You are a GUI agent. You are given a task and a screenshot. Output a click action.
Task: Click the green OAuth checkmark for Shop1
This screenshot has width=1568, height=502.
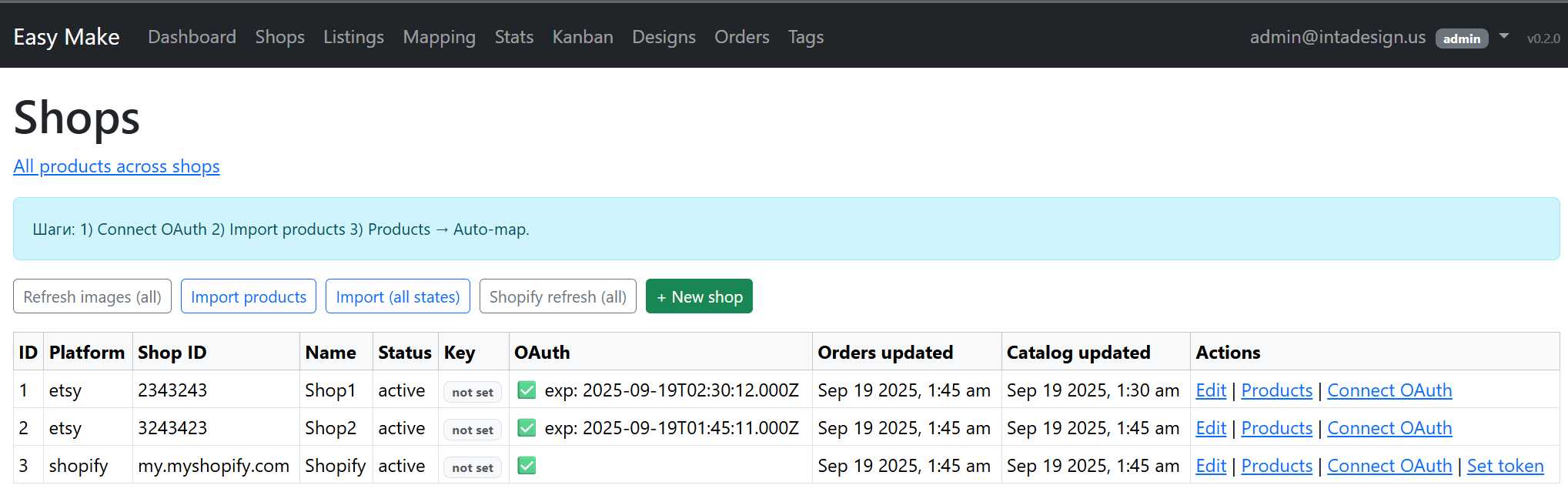coord(527,390)
